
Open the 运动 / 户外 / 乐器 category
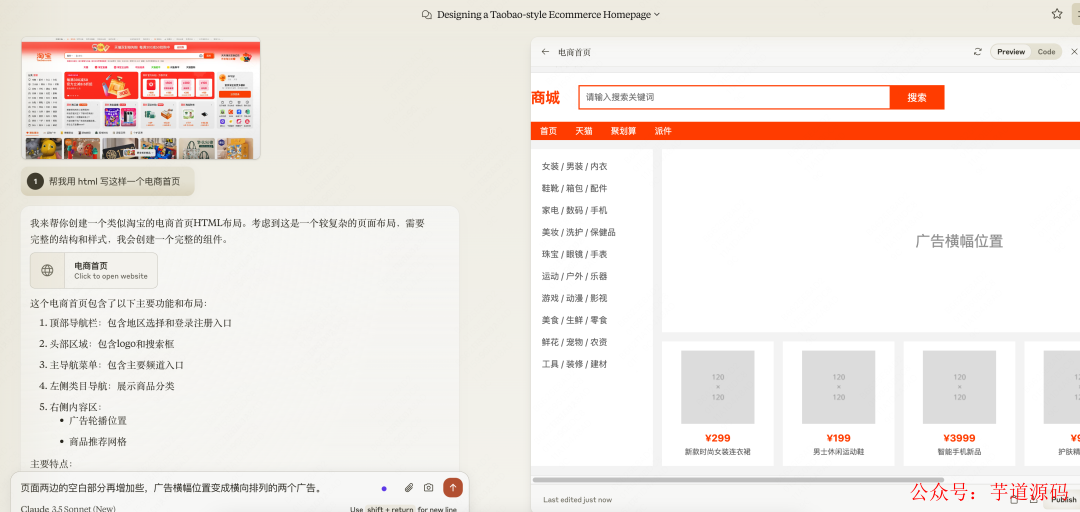(x=574, y=276)
